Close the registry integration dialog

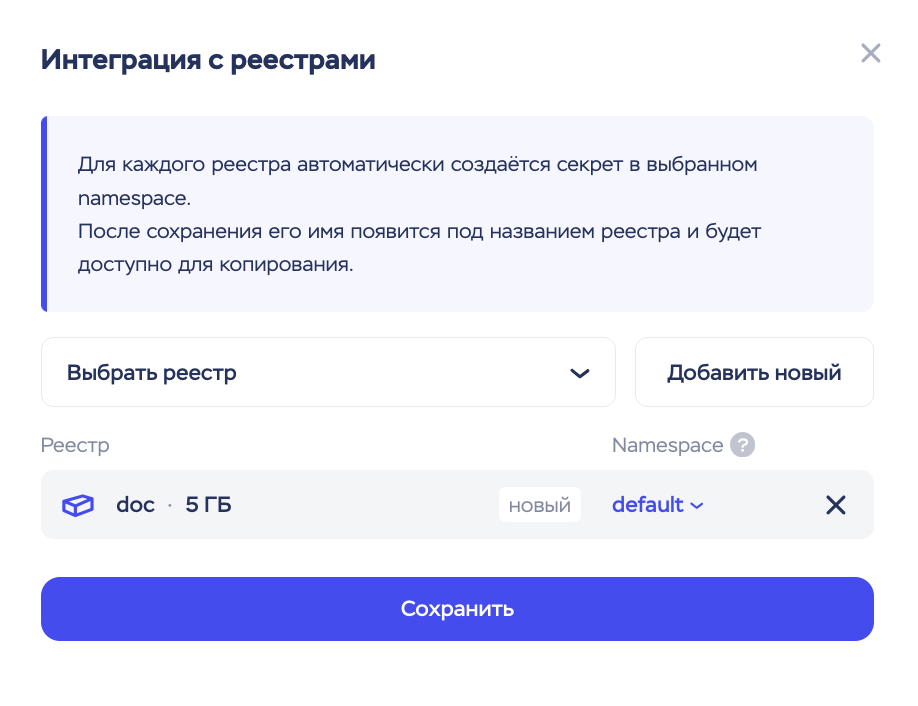(871, 54)
